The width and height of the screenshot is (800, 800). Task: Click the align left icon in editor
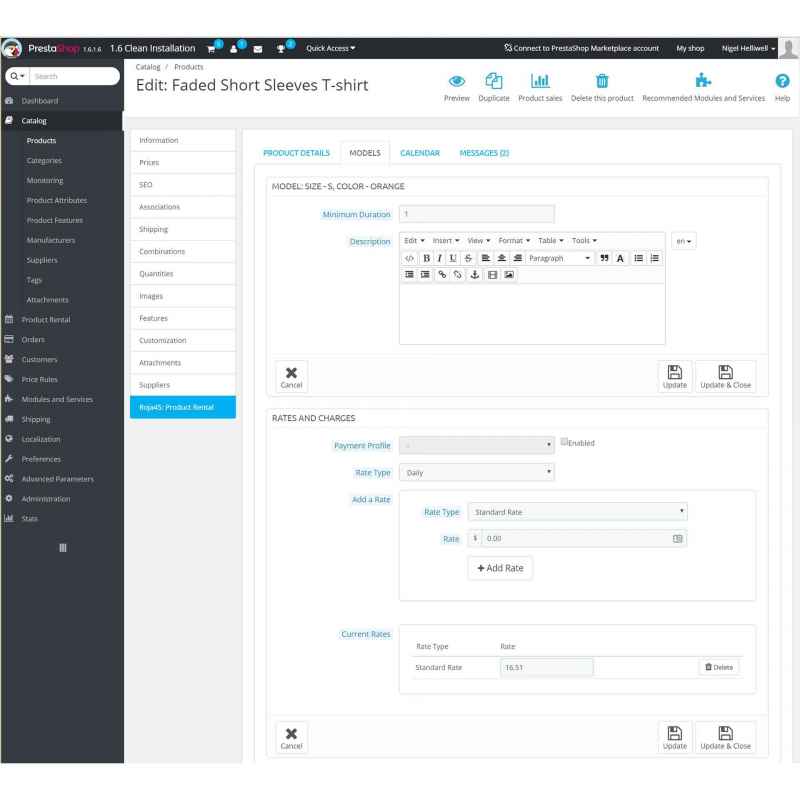click(486, 258)
